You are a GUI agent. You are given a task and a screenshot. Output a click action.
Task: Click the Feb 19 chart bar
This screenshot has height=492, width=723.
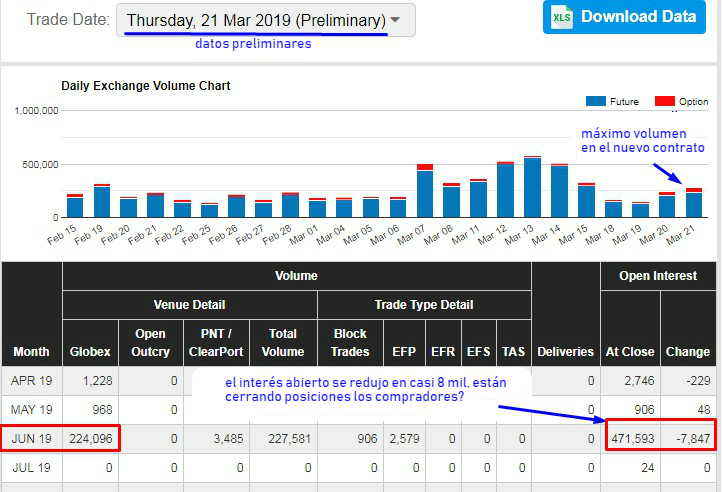tap(102, 201)
